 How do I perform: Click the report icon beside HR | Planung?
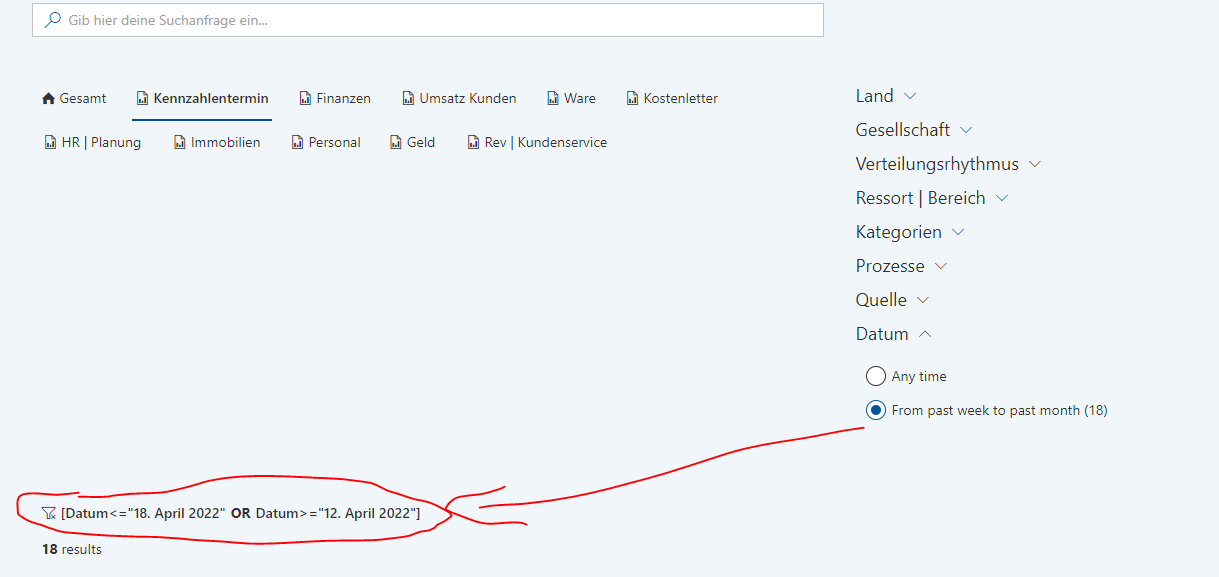(50, 142)
